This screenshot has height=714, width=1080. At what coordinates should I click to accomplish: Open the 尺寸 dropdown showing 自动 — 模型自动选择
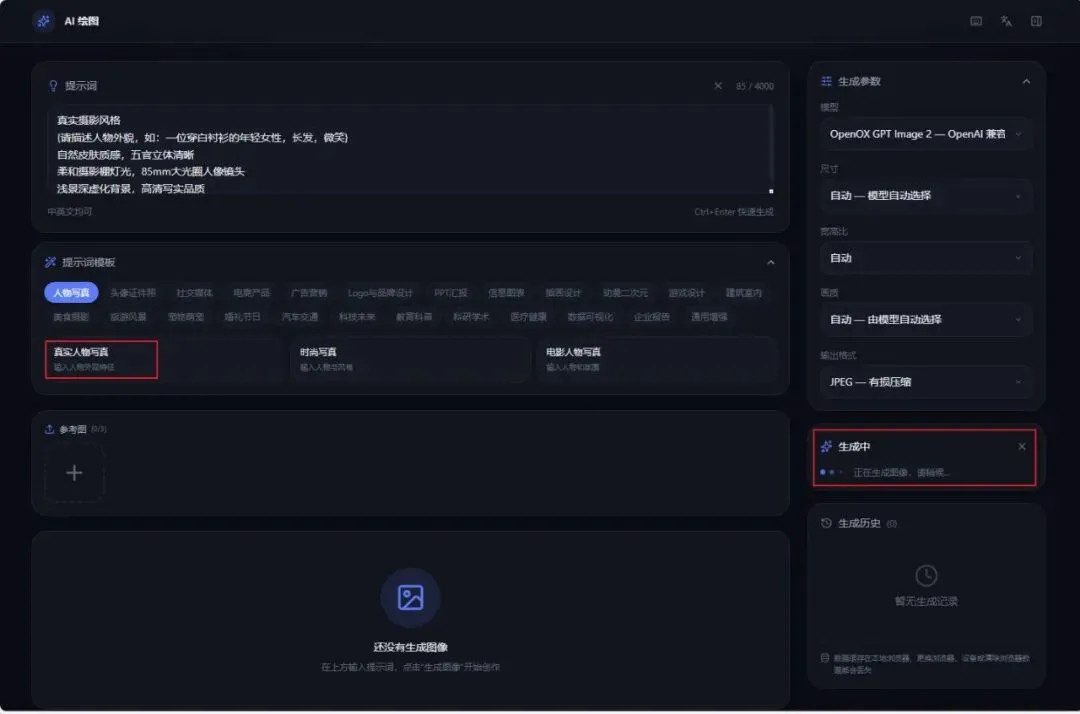click(x=926, y=196)
